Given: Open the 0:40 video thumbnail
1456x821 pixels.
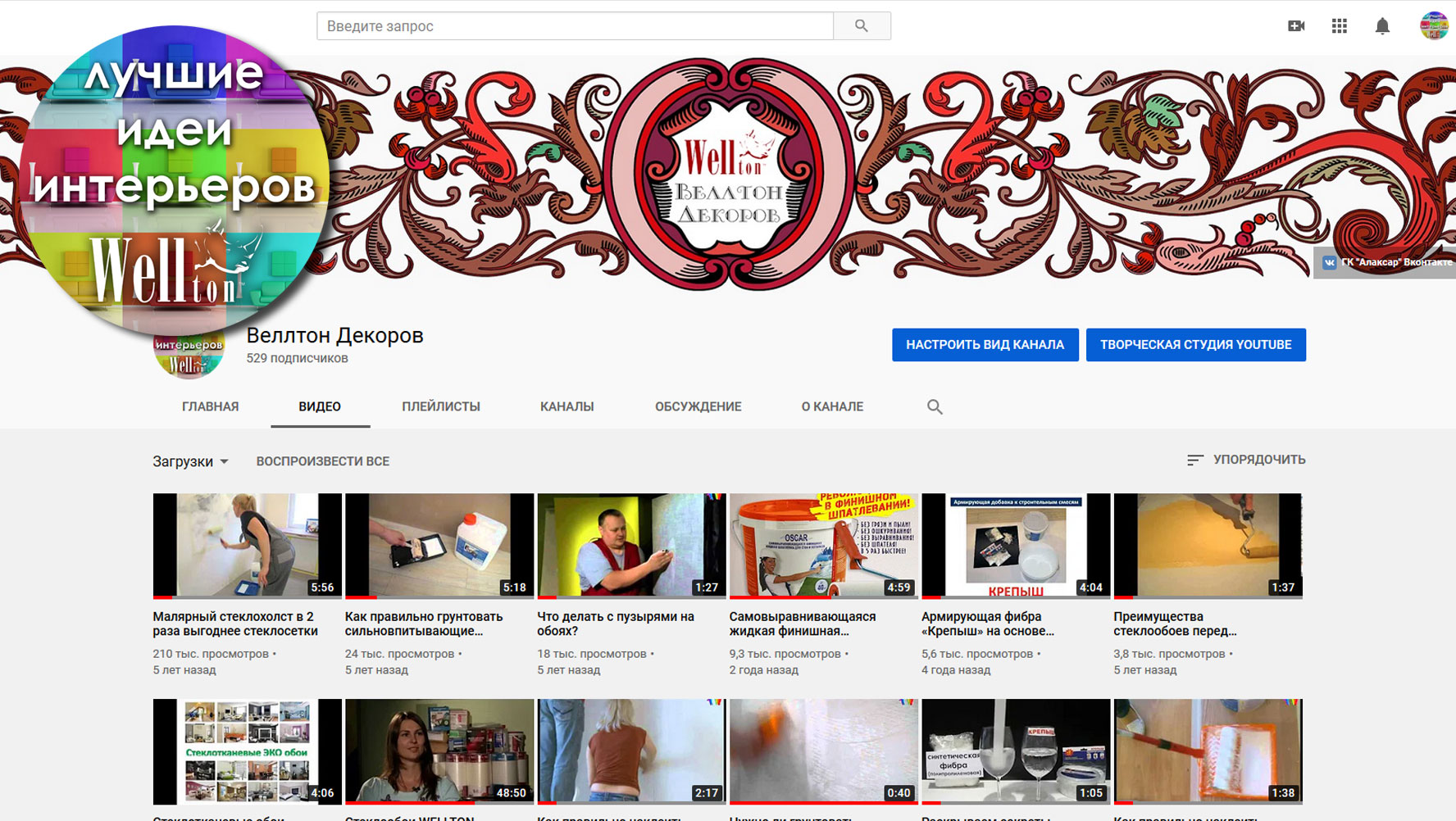Looking at the screenshot, I should 823,751.
